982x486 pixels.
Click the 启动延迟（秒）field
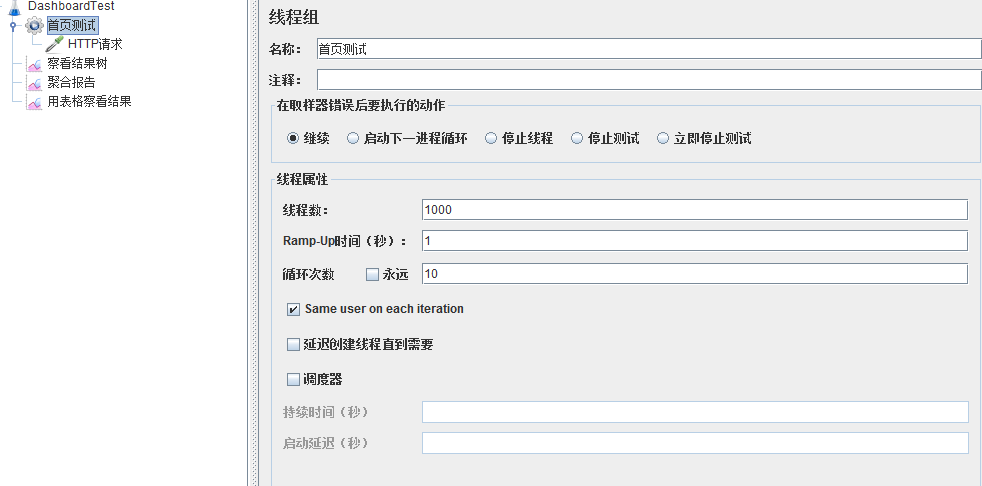695,443
